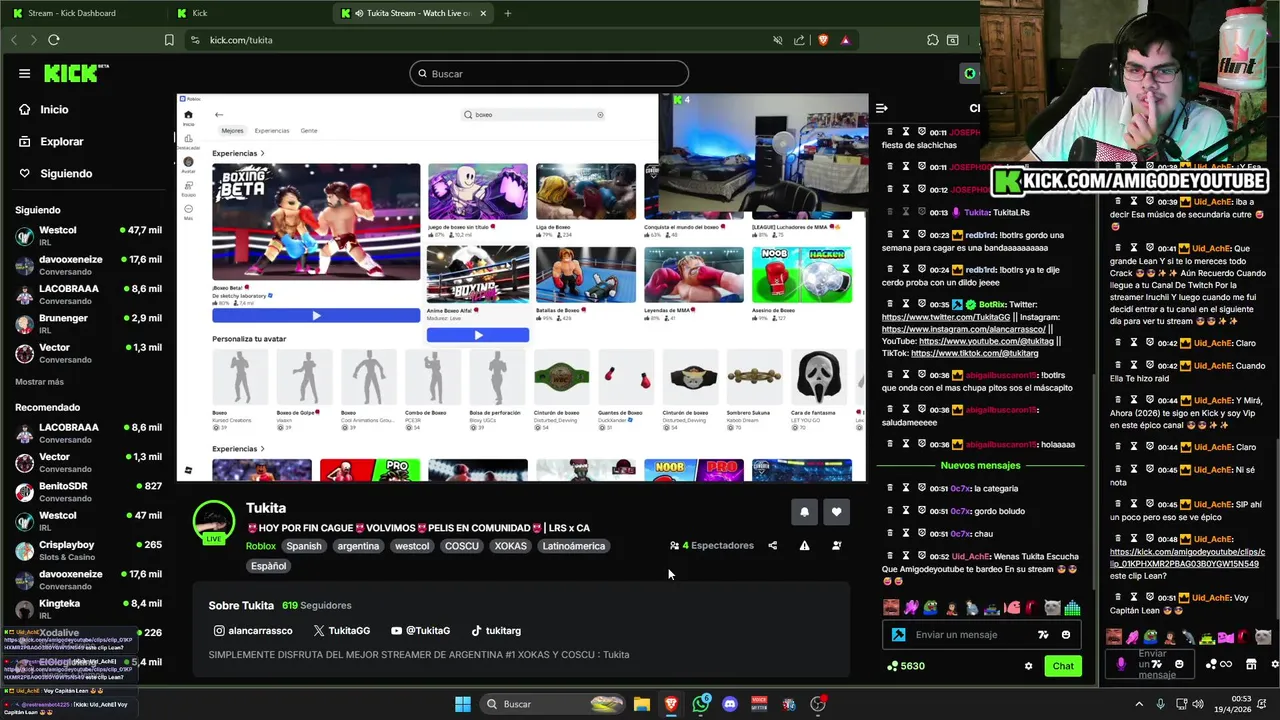1280x720 pixels.
Task: Open the X profile TukitaGG
Action: [x=341, y=631]
